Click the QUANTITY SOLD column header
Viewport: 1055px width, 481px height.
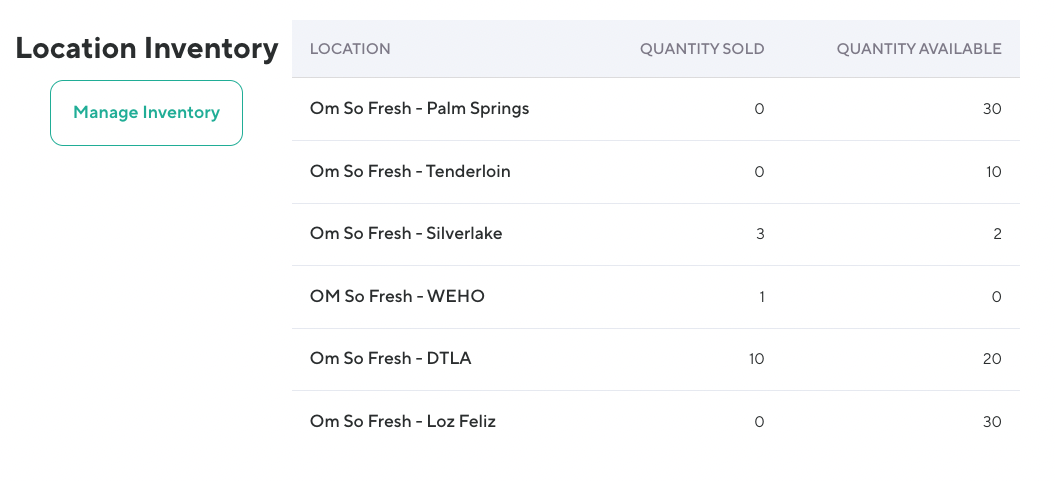702,49
